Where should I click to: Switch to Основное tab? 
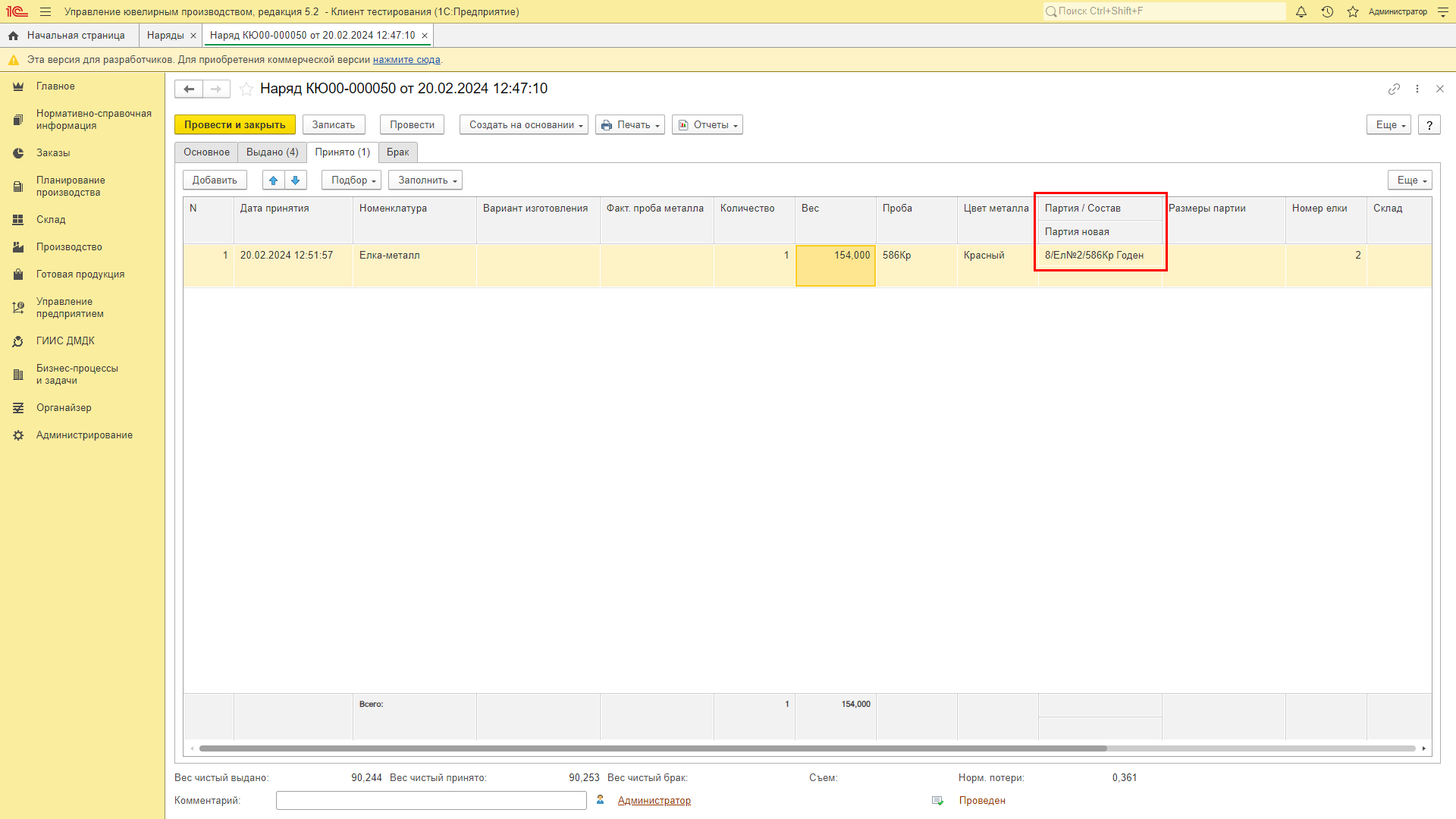[x=206, y=152]
